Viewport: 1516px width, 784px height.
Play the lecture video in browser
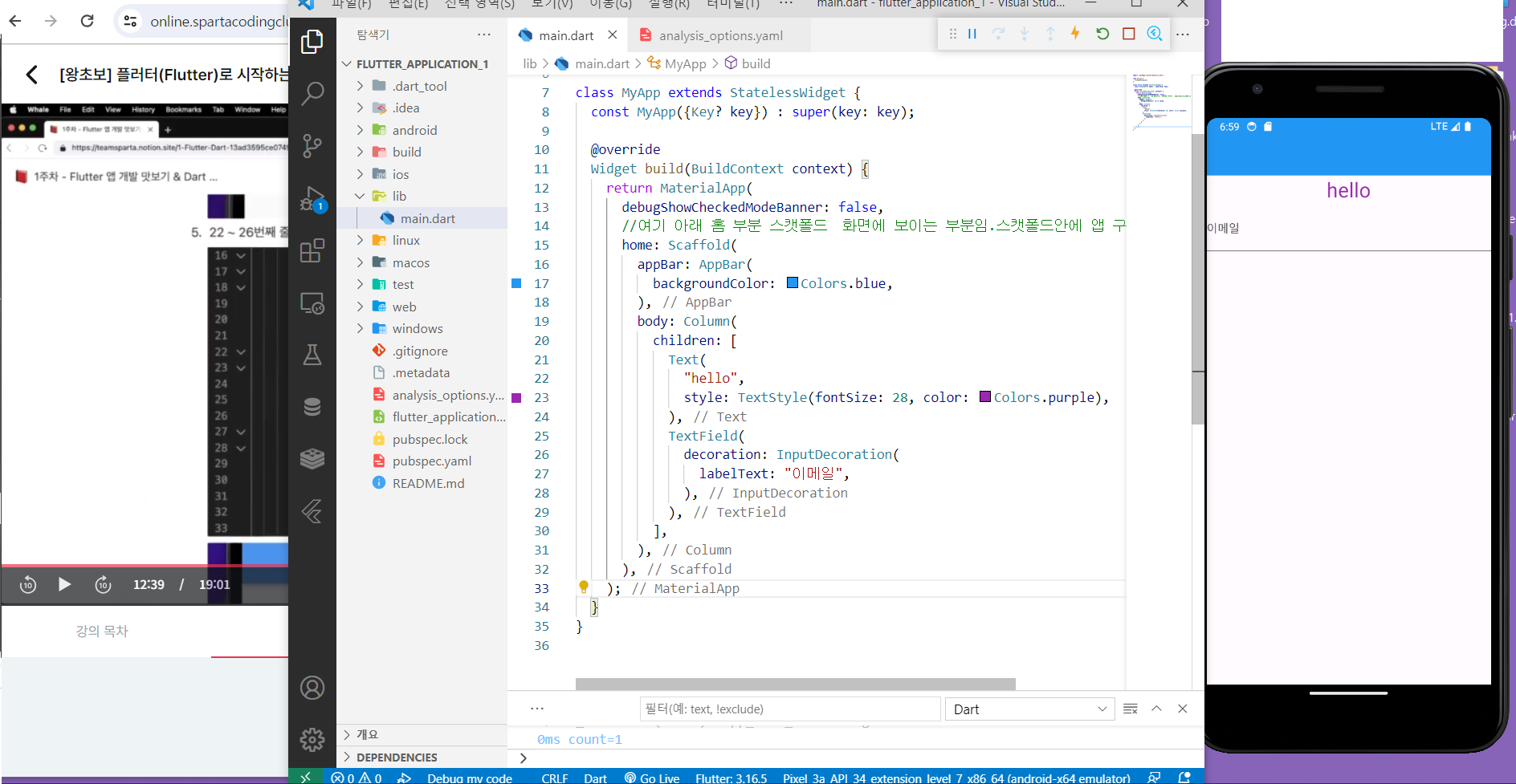[65, 584]
